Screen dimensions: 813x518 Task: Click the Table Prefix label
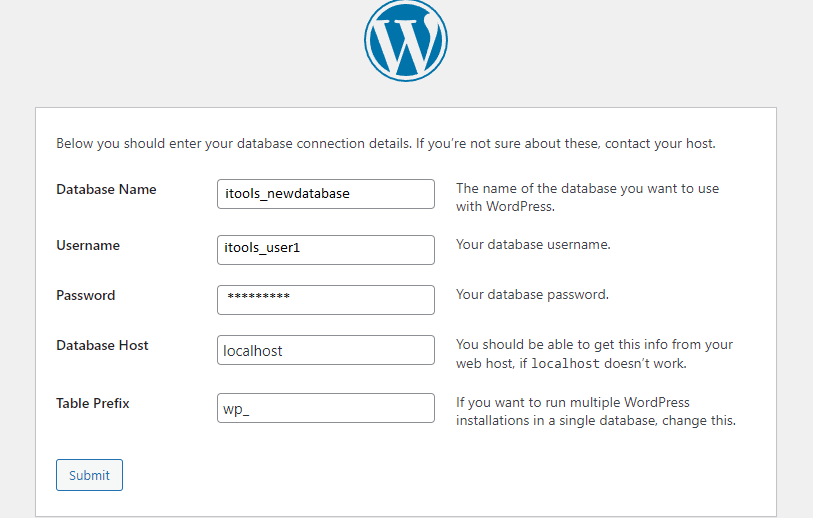(x=93, y=403)
